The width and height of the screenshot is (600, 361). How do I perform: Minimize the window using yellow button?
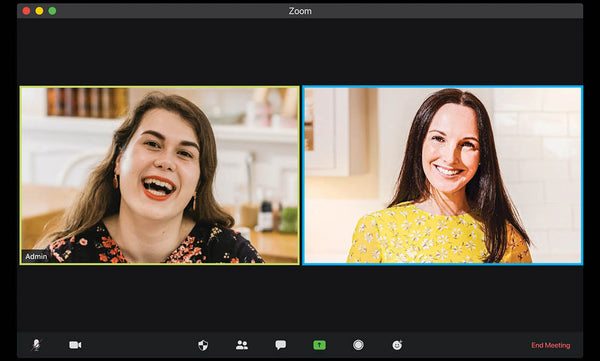[39, 11]
